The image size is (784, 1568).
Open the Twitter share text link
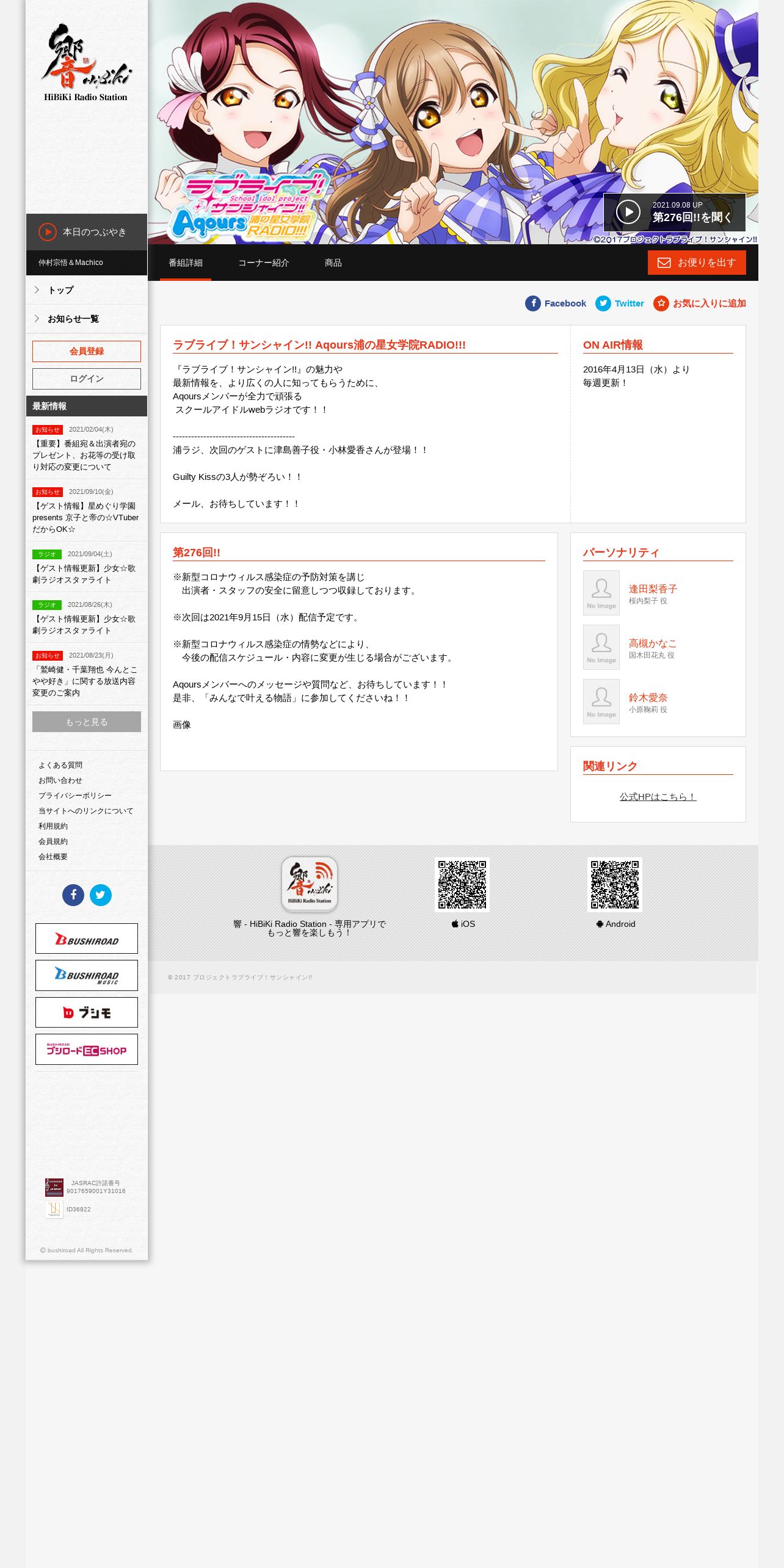click(x=630, y=303)
